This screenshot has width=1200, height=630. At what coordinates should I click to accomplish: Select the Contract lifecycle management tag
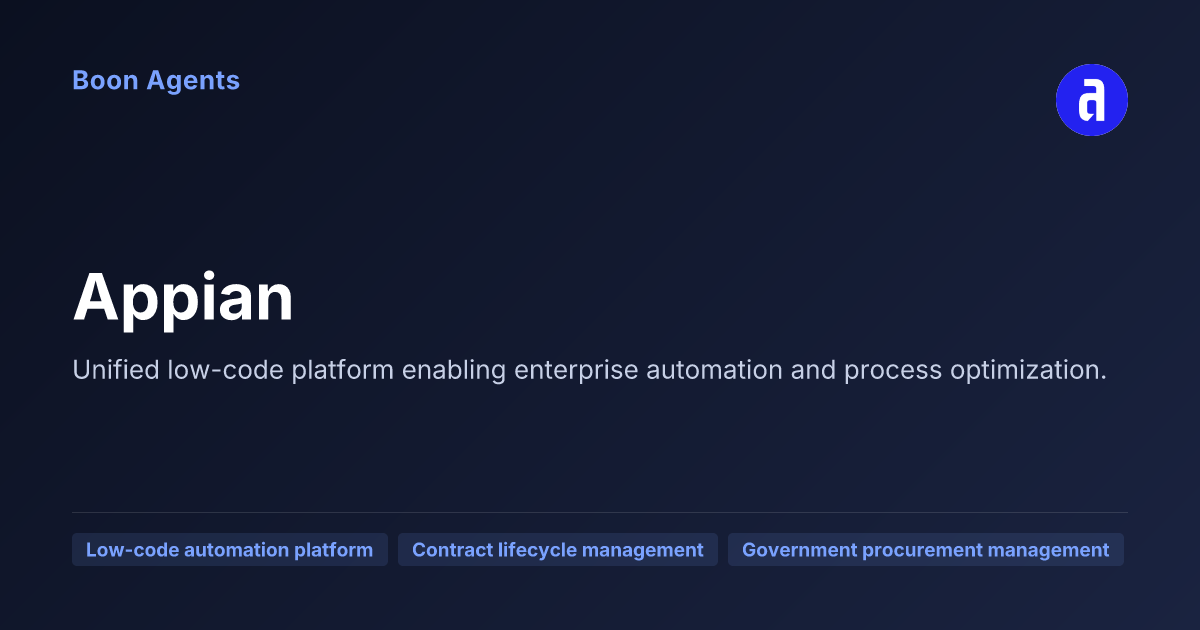(558, 550)
